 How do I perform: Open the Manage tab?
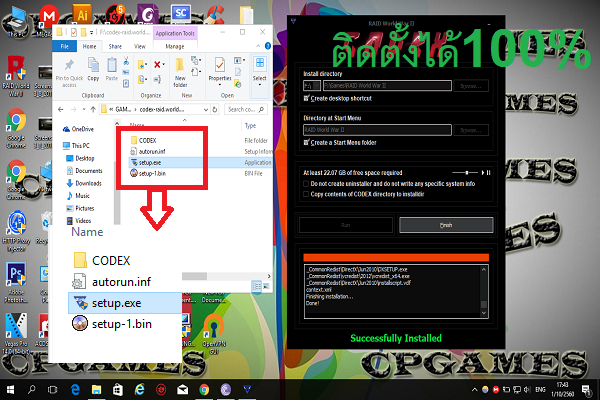(x=174, y=46)
